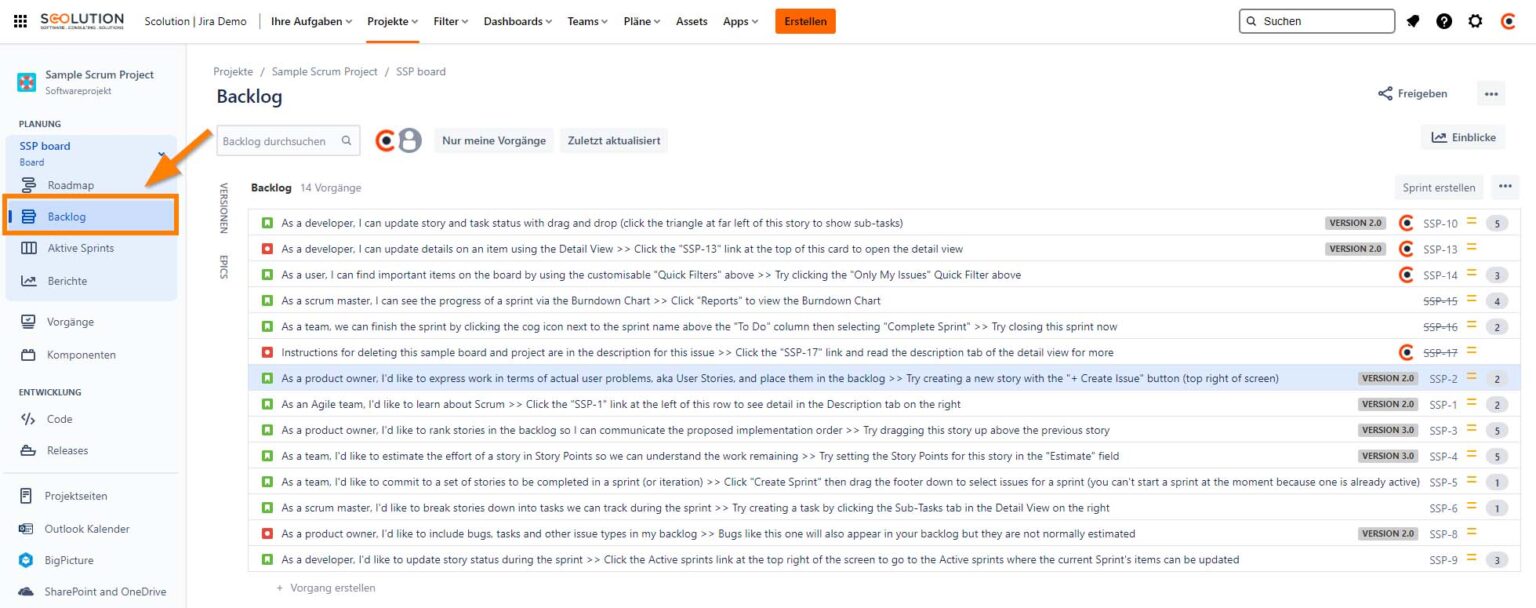This screenshot has height=608, width=1536.
Task: Open the three-dot menu beside Freigeben
Action: 1491,94
